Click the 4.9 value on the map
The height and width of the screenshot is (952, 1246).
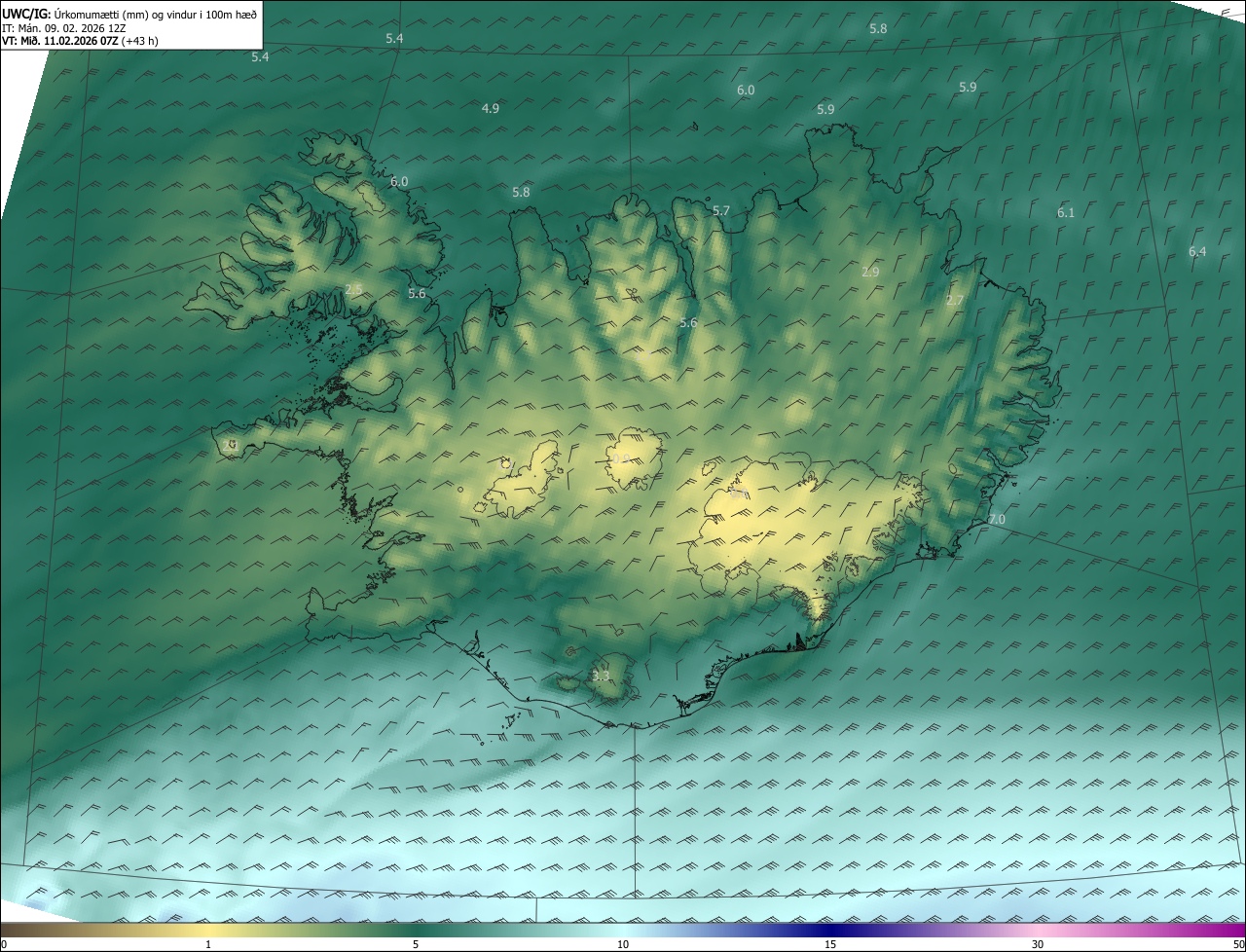(x=491, y=108)
